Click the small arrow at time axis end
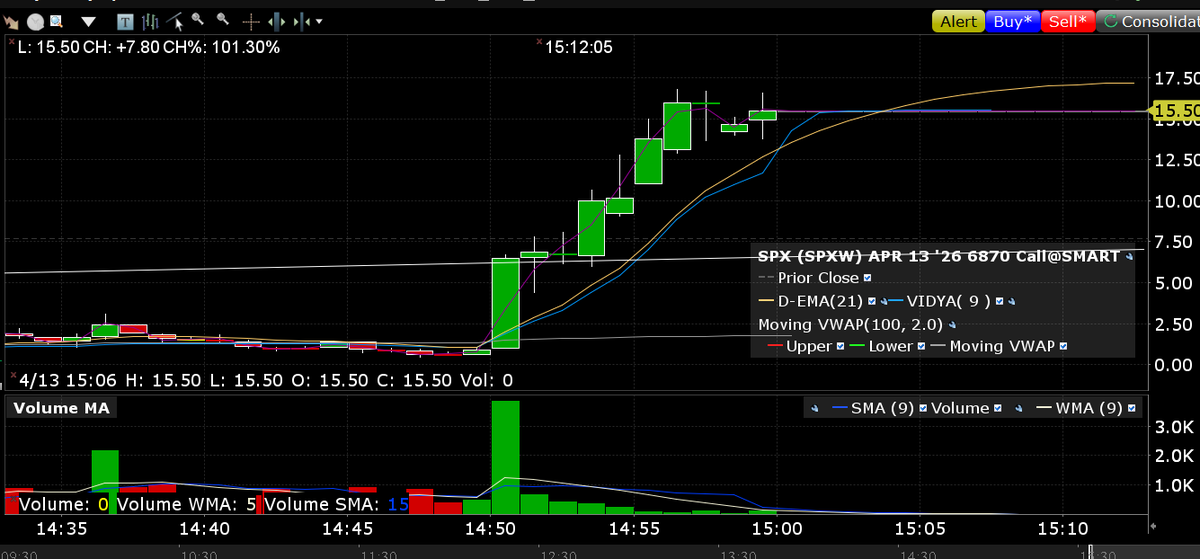1200x559 pixels. coord(1152,525)
